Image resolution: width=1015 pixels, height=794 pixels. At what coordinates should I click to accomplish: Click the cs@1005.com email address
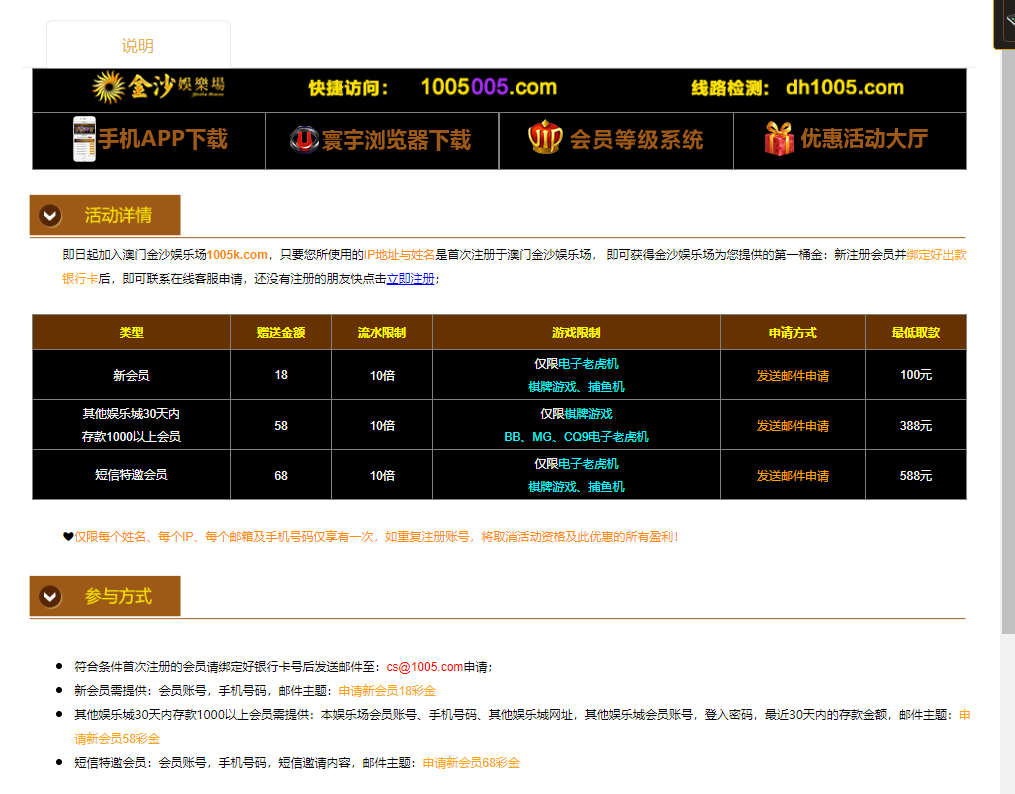tap(425, 667)
